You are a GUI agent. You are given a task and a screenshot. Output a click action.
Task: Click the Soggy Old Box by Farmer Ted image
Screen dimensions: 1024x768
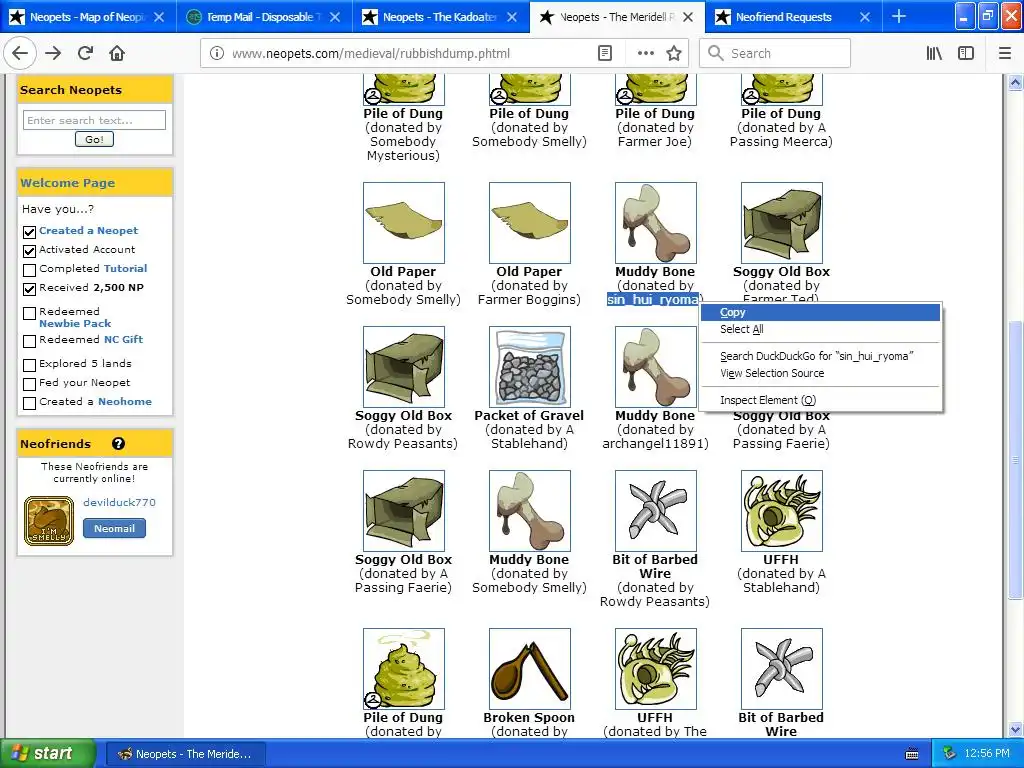pyautogui.click(x=782, y=223)
